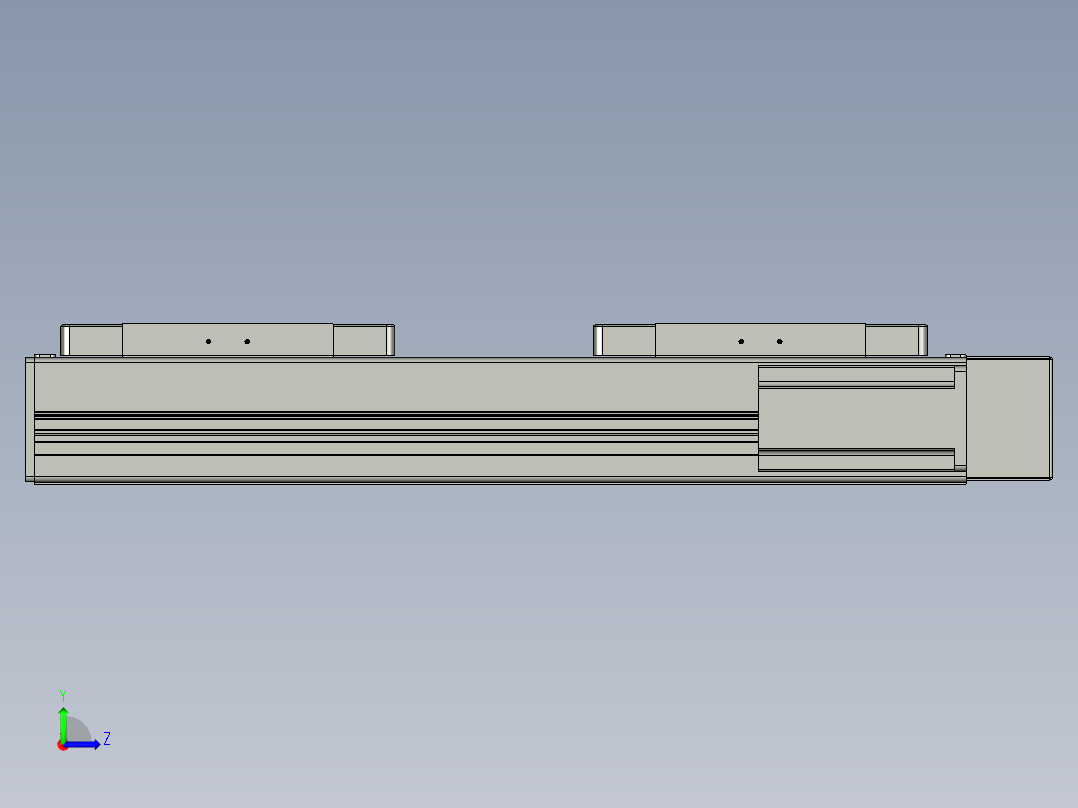Select the inset cover panel near the motor end

(x=857, y=418)
